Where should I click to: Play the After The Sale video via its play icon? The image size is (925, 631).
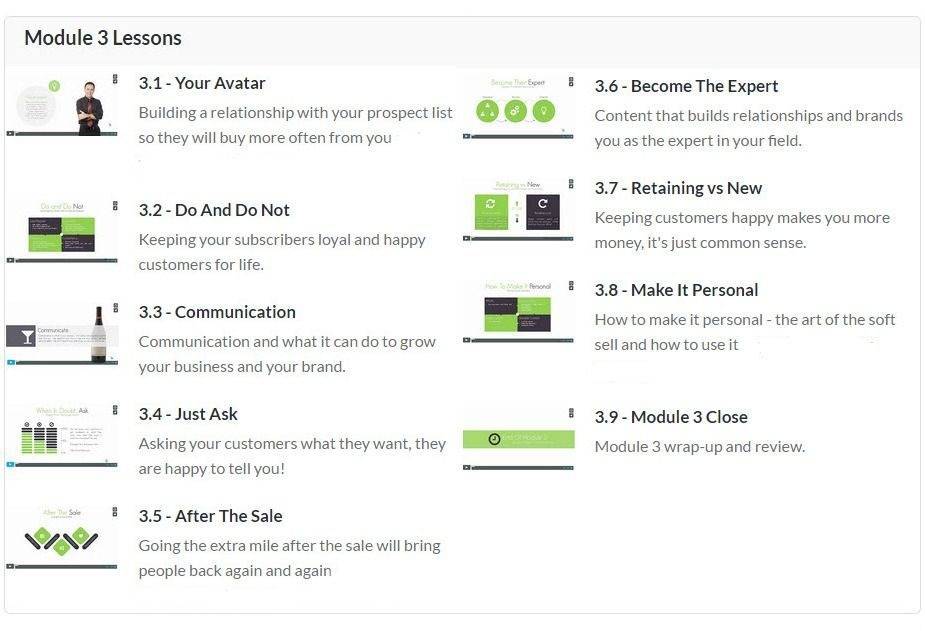11,566
